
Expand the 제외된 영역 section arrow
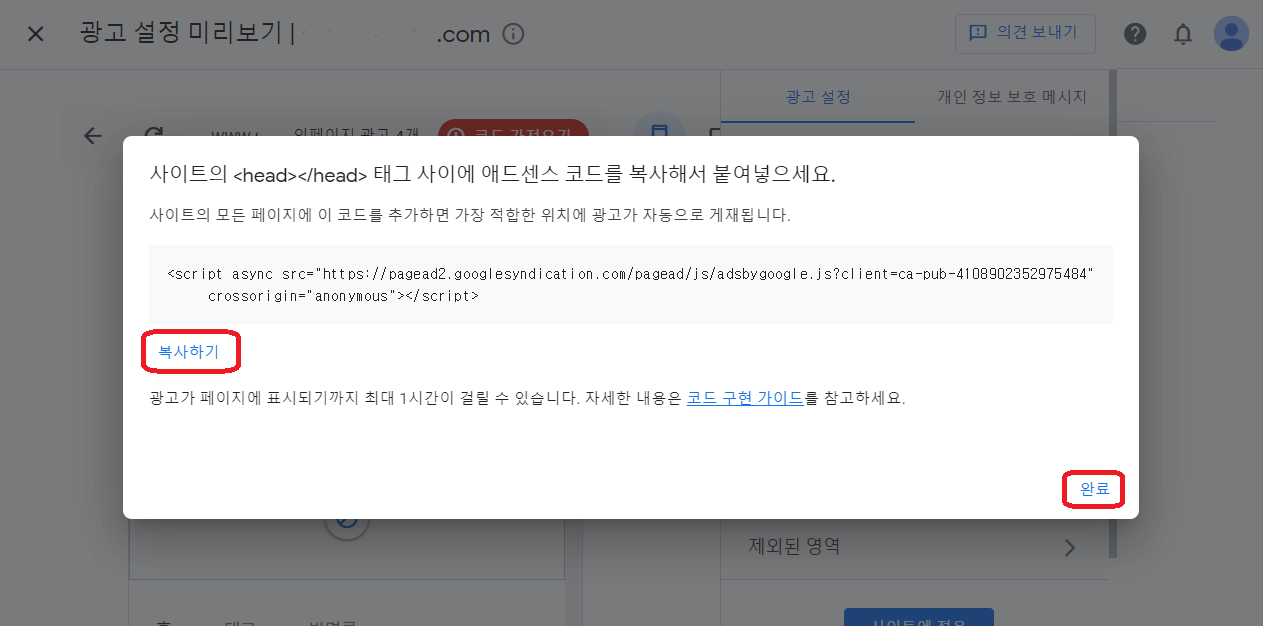pos(1070,547)
